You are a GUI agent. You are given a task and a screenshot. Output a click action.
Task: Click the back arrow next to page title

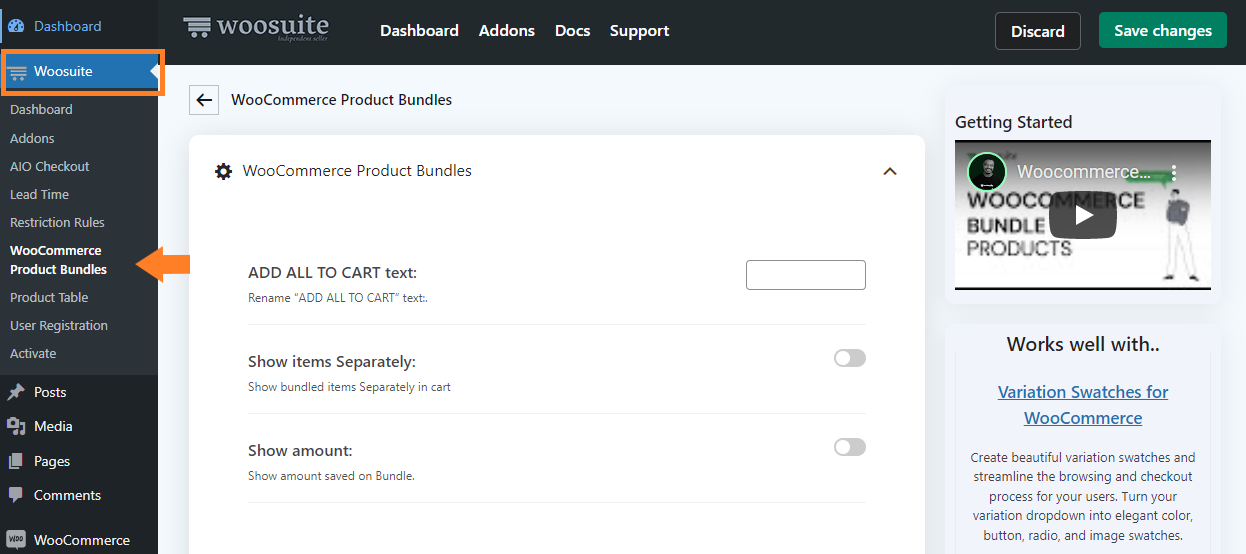204,100
